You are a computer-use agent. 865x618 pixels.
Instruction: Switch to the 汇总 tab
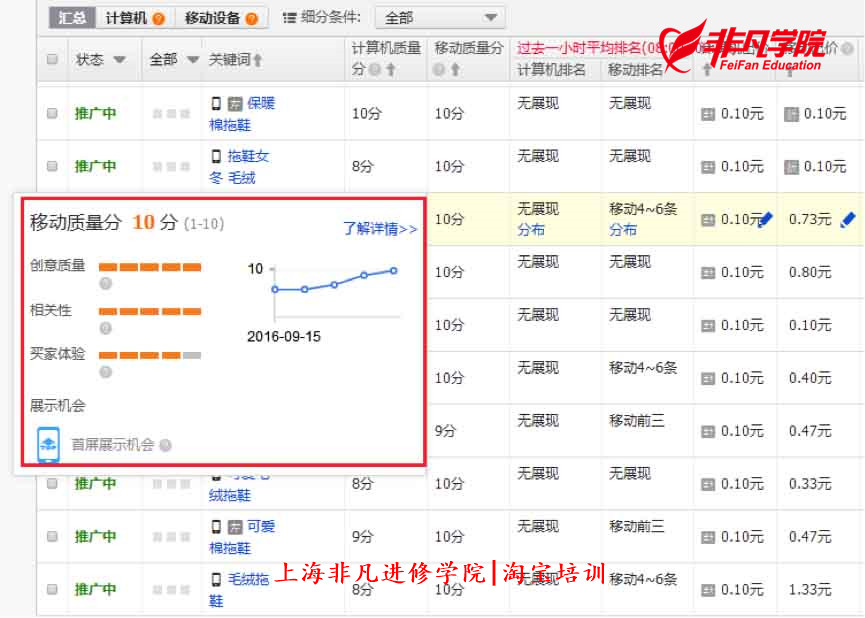click(x=72, y=18)
